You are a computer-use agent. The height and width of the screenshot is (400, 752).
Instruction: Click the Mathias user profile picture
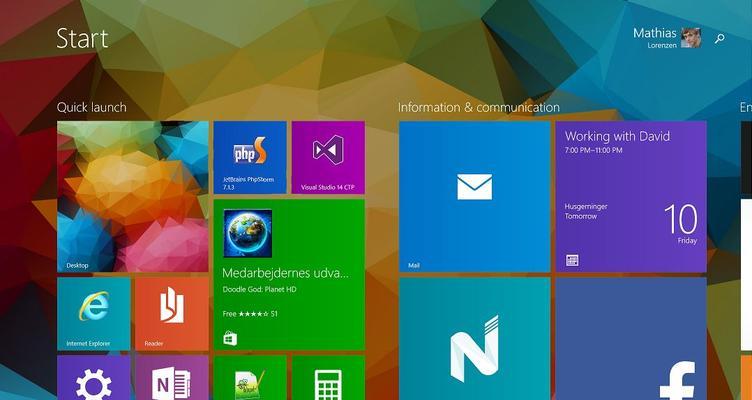tap(691, 38)
